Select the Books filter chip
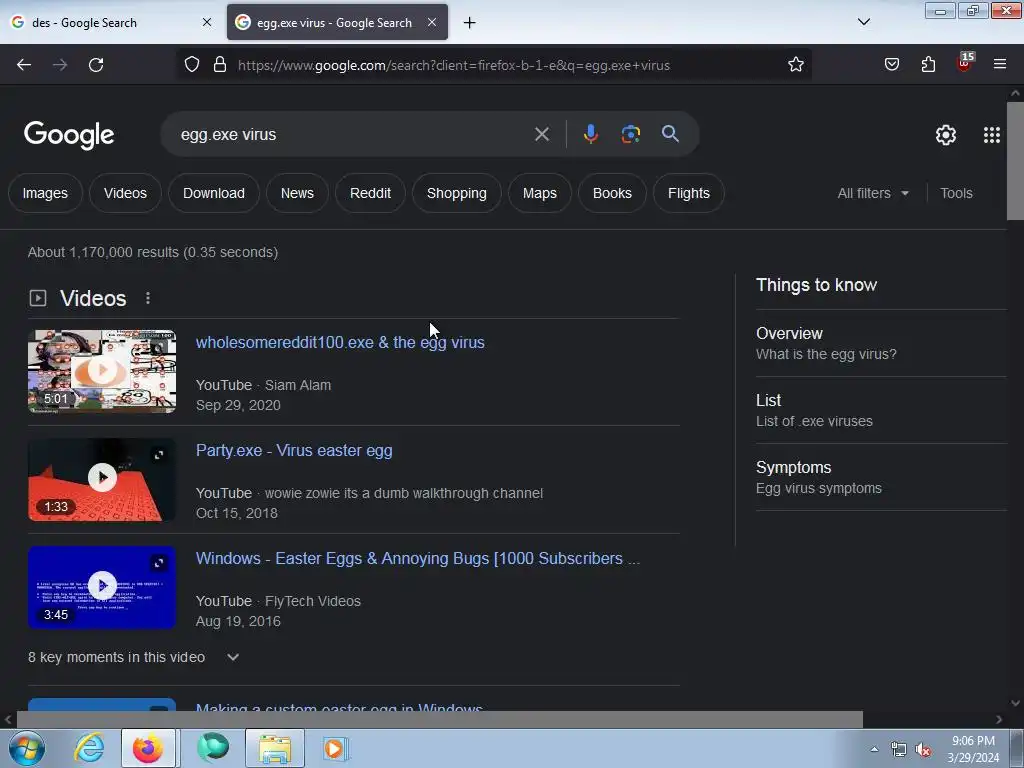 pos(612,193)
